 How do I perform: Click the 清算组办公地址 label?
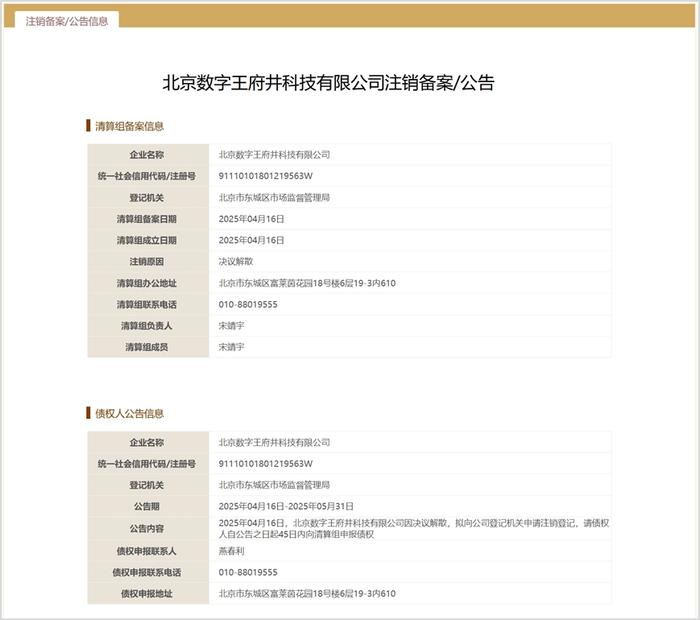tap(147, 283)
